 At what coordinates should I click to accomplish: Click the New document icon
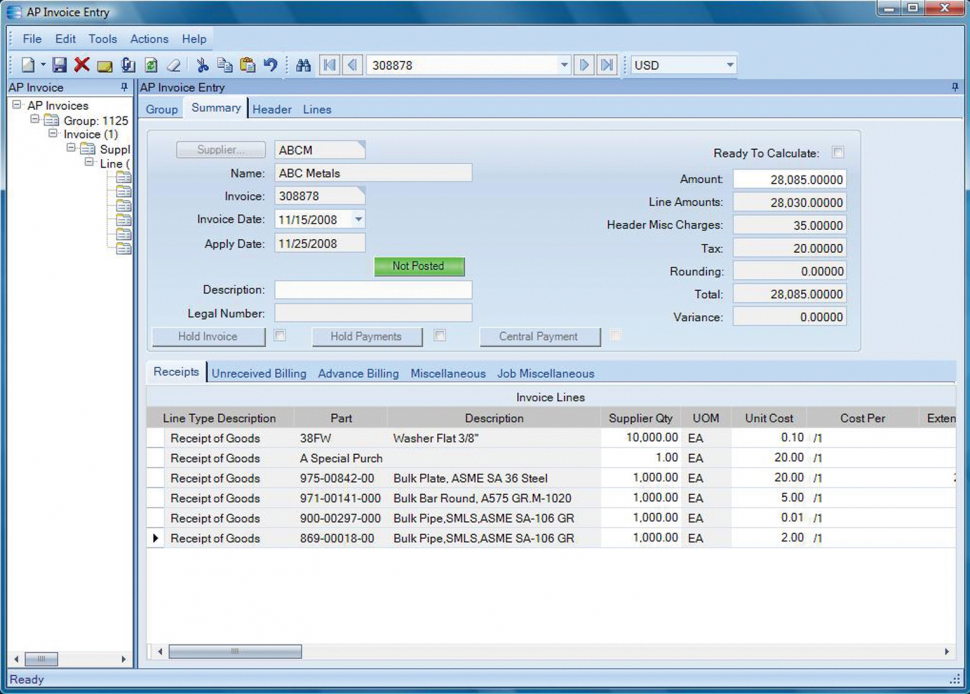(28, 65)
